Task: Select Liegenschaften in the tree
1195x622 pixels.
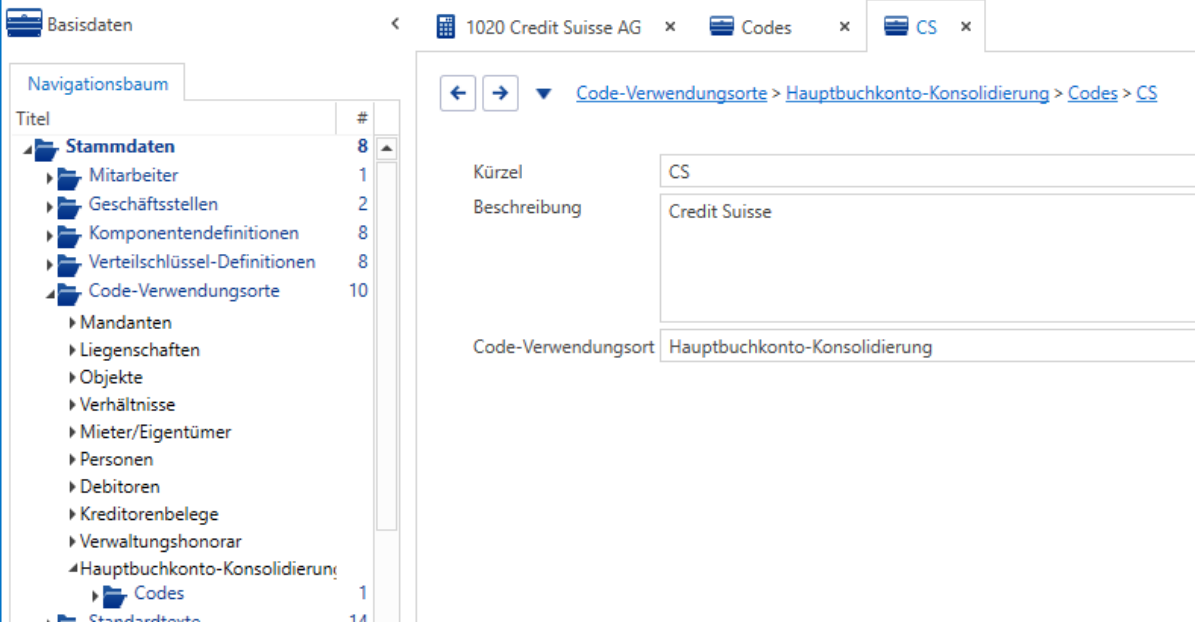Action: click(x=139, y=350)
